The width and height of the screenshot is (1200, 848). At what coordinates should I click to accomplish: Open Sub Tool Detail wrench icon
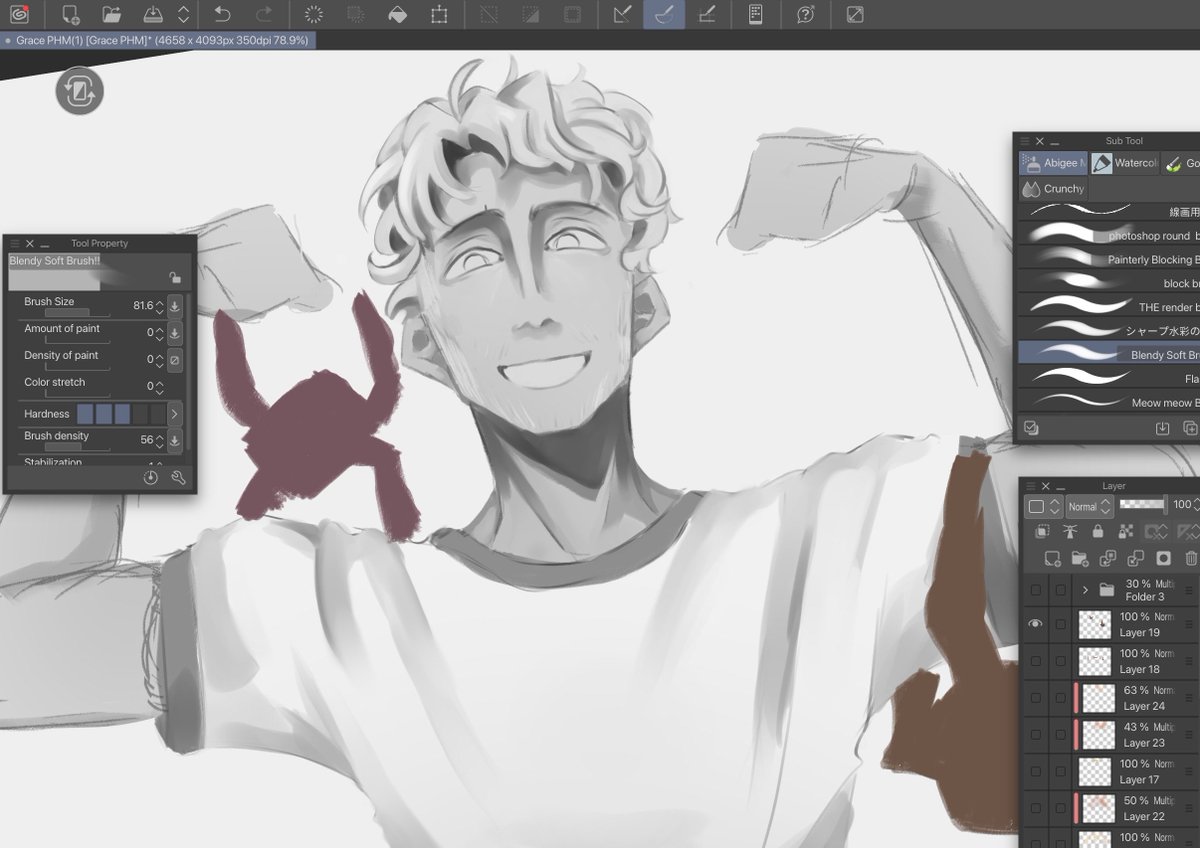(178, 478)
